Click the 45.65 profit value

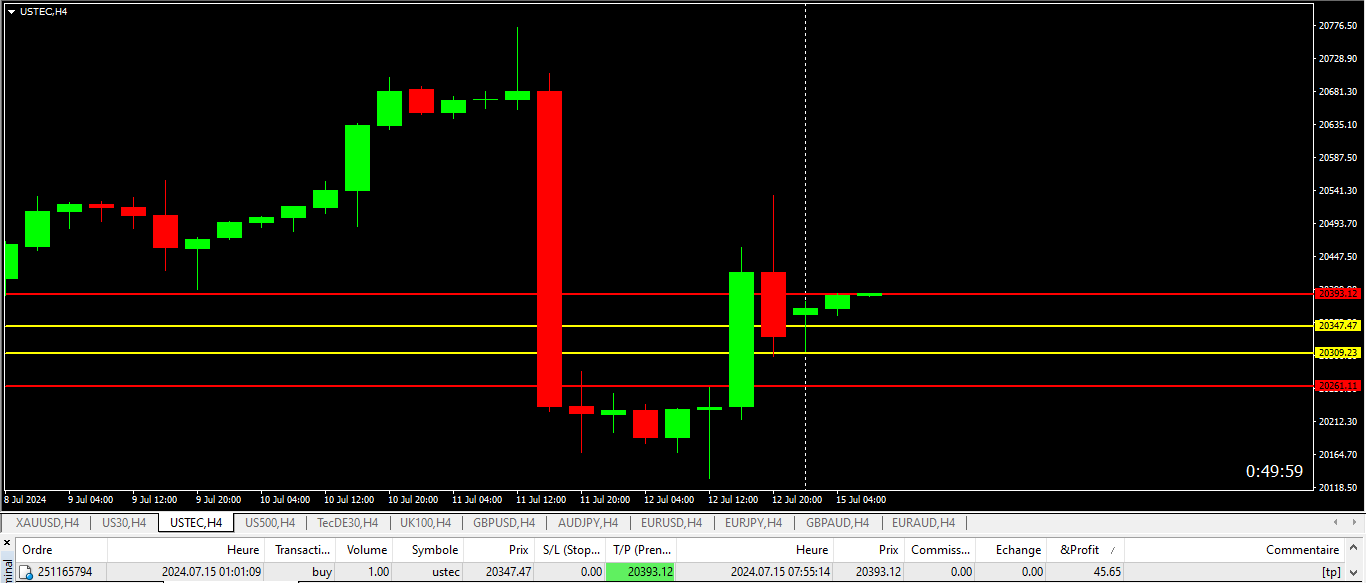1105,572
